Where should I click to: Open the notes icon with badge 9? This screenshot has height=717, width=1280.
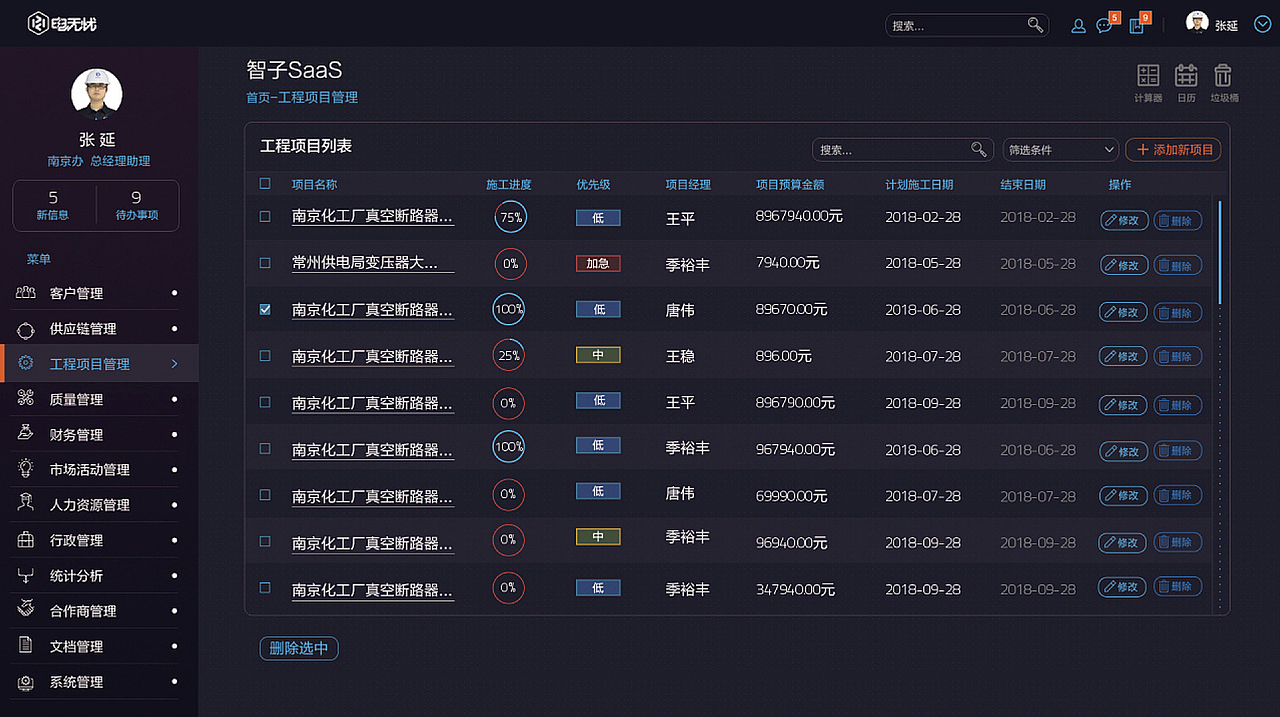tap(1136, 26)
